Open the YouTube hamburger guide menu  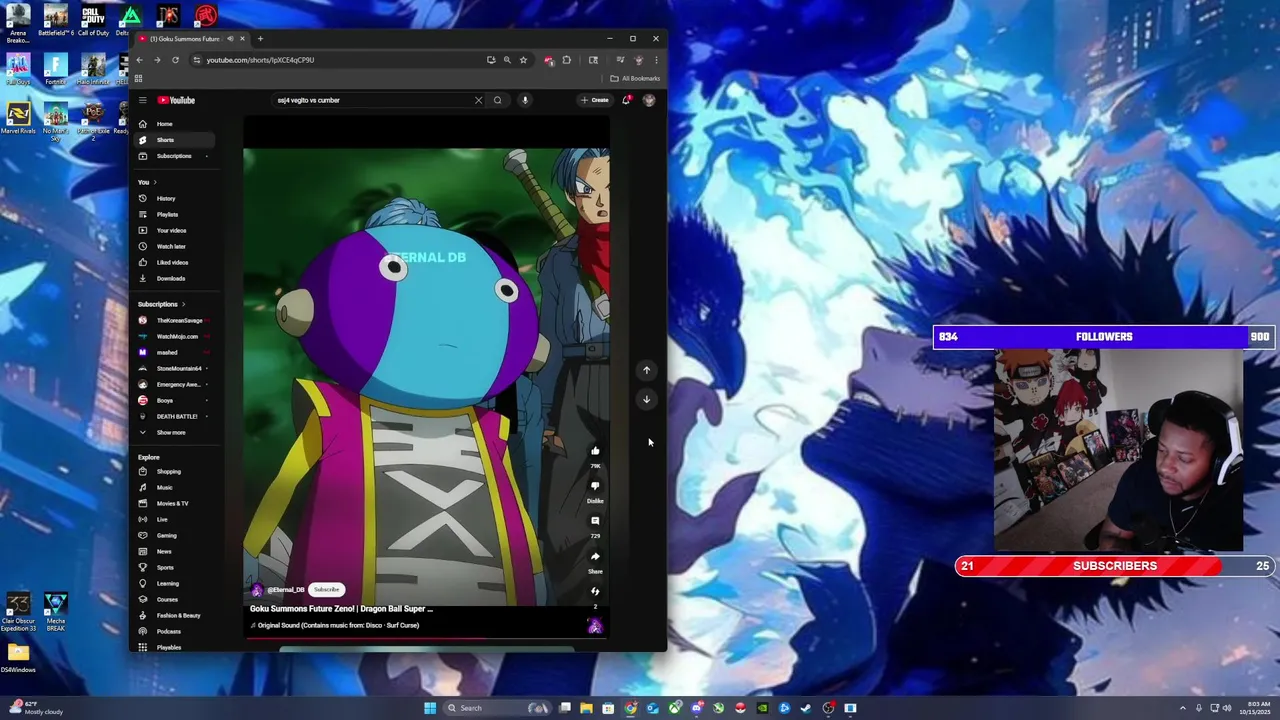143,100
